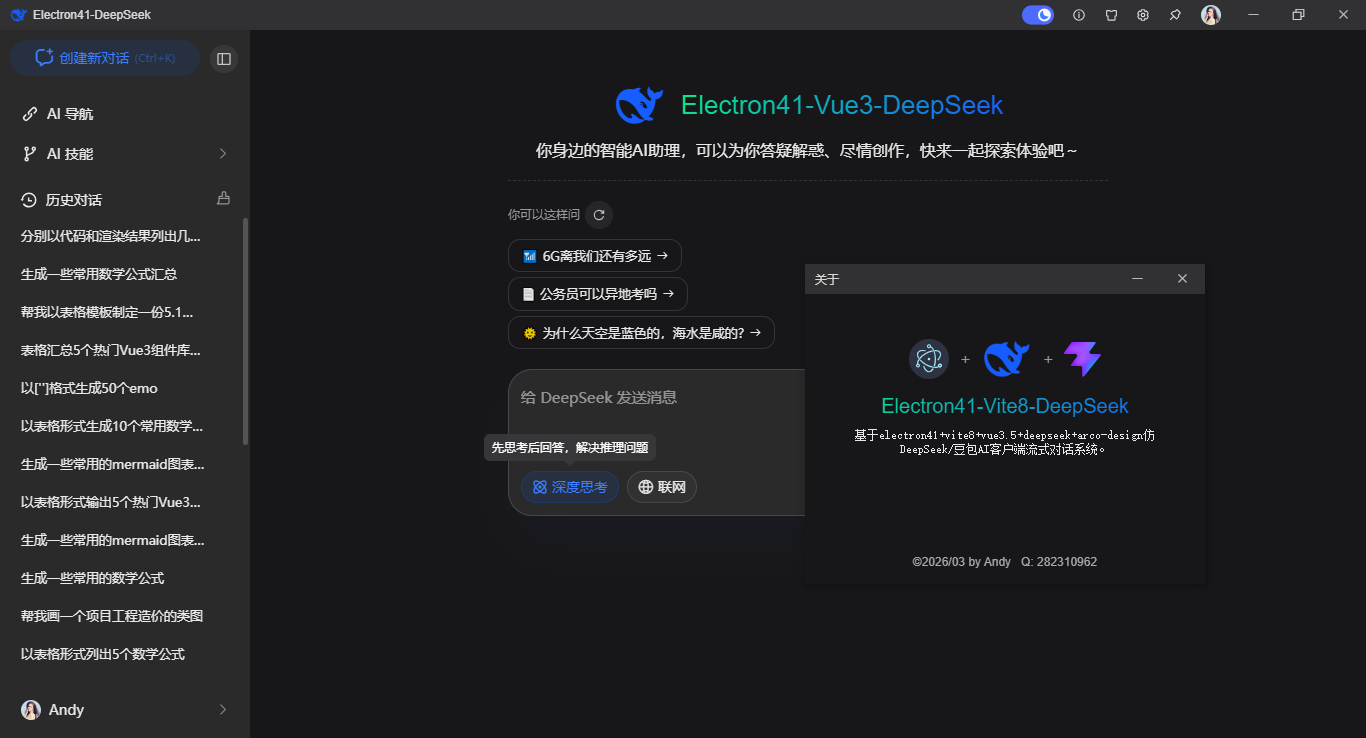
Task: Enable 深度思考 deep thinking mode
Action: (569, 487)
